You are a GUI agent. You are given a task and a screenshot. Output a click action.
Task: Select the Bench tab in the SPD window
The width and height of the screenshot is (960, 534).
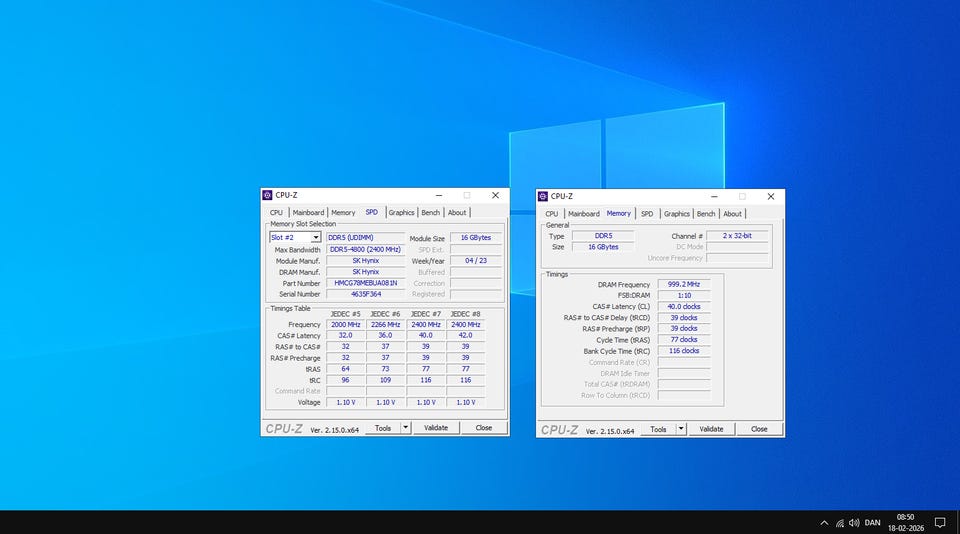[x=430, y=212]
